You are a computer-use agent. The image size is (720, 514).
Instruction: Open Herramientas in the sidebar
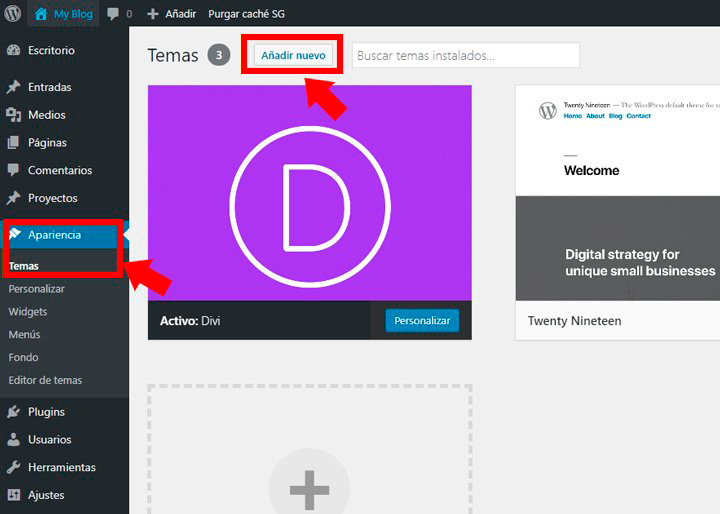[x=64, y=467]
